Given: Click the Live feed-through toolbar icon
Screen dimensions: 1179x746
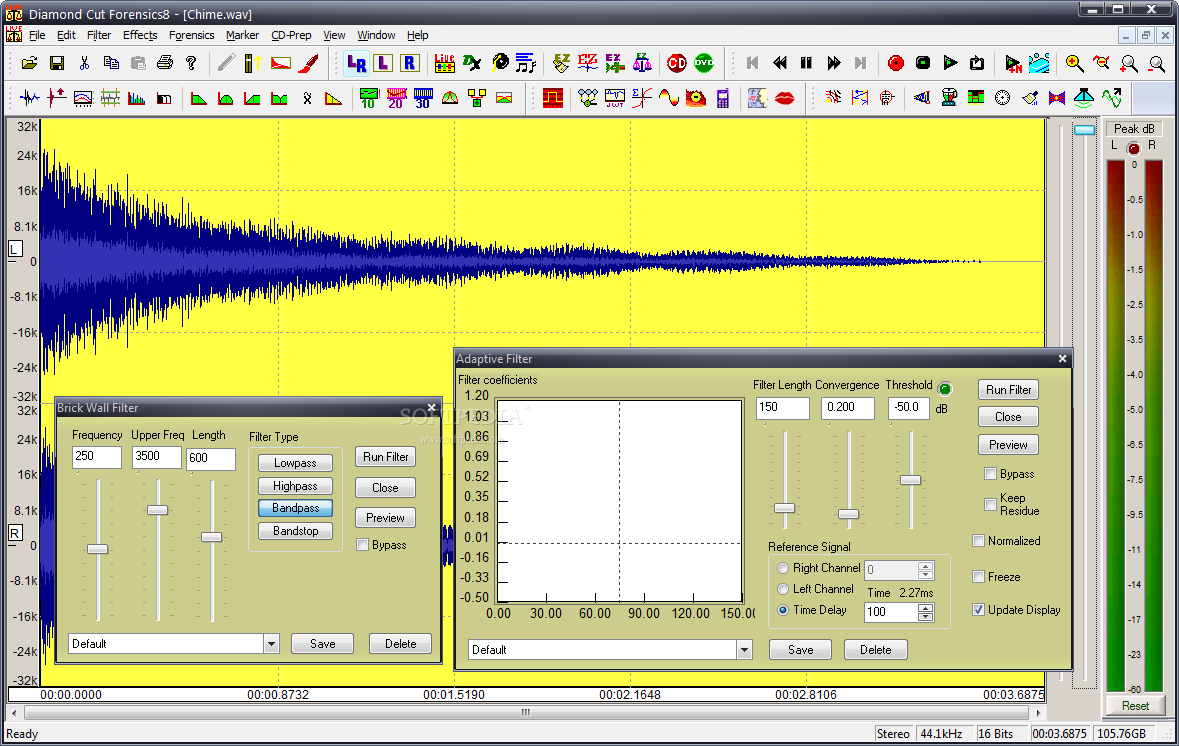Looking at the screenshot, I should [444, 63].
